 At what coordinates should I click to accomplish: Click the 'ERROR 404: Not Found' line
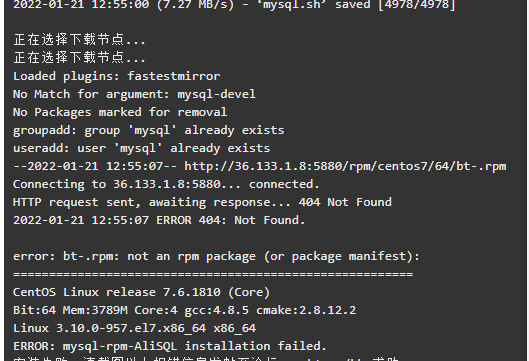click(159, 220)
